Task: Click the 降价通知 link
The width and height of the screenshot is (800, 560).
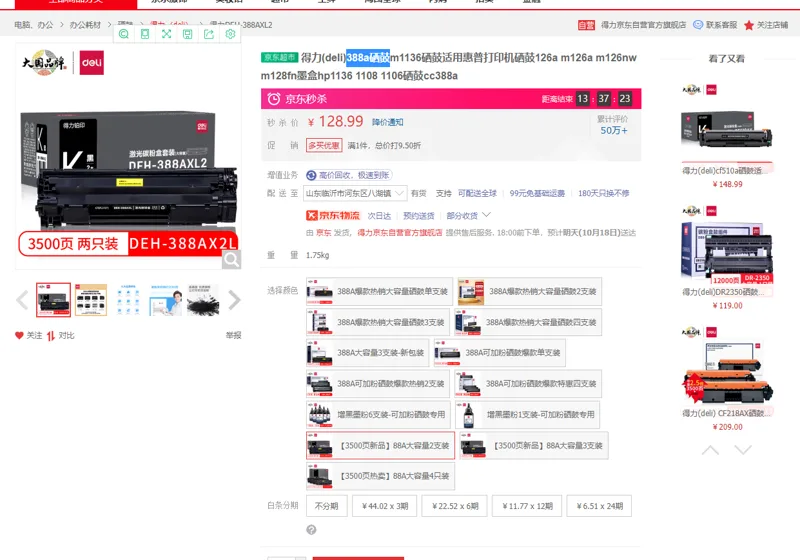Action: pyautogui.click(x=387, y=122)
